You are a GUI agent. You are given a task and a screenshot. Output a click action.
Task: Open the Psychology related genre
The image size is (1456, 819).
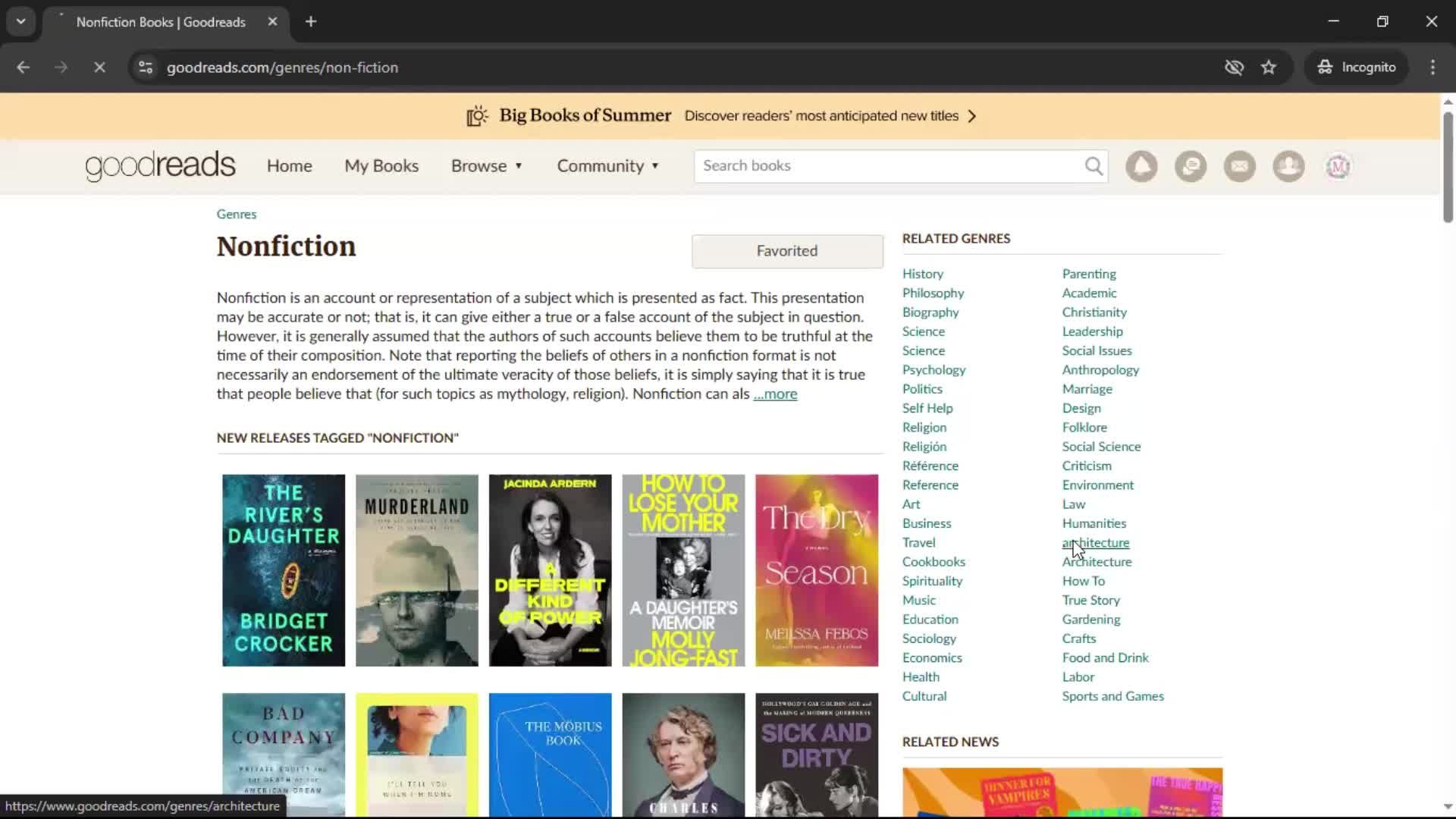click(934, 370)
